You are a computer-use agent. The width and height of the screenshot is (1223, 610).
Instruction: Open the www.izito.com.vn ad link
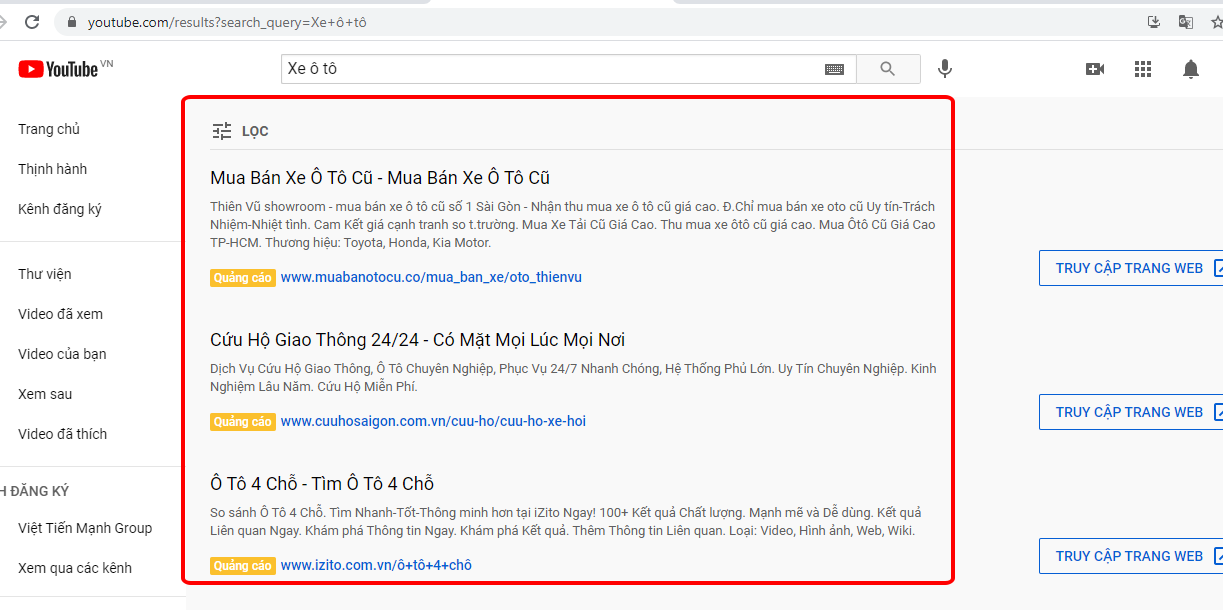(376, 565)
